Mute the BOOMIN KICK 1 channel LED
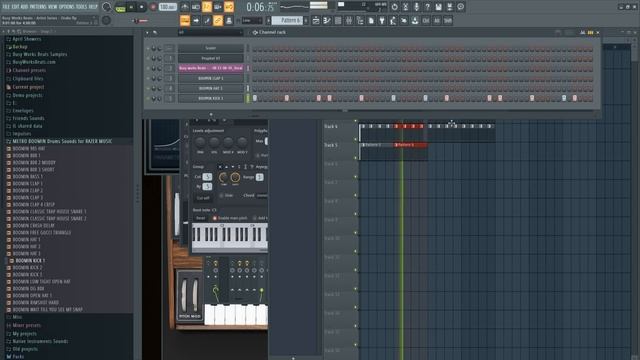The height and width of the screenshot is (360, 640). [148, 98]
